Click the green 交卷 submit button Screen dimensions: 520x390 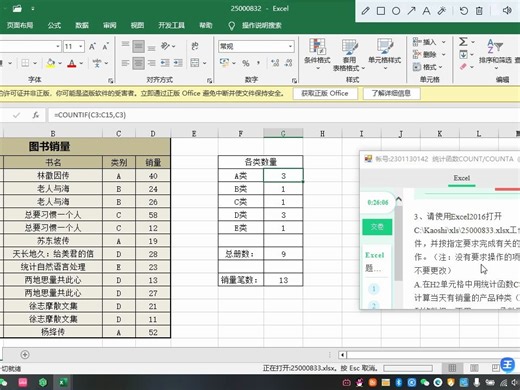(377, 227)
